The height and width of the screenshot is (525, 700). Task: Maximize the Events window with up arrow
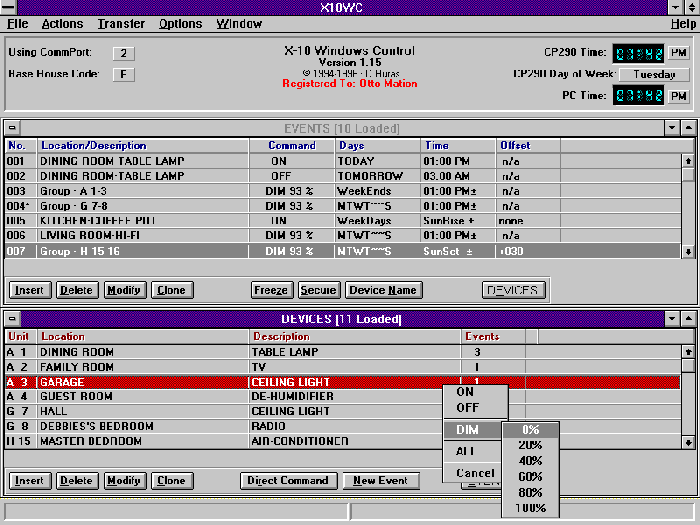coord(688,128)
